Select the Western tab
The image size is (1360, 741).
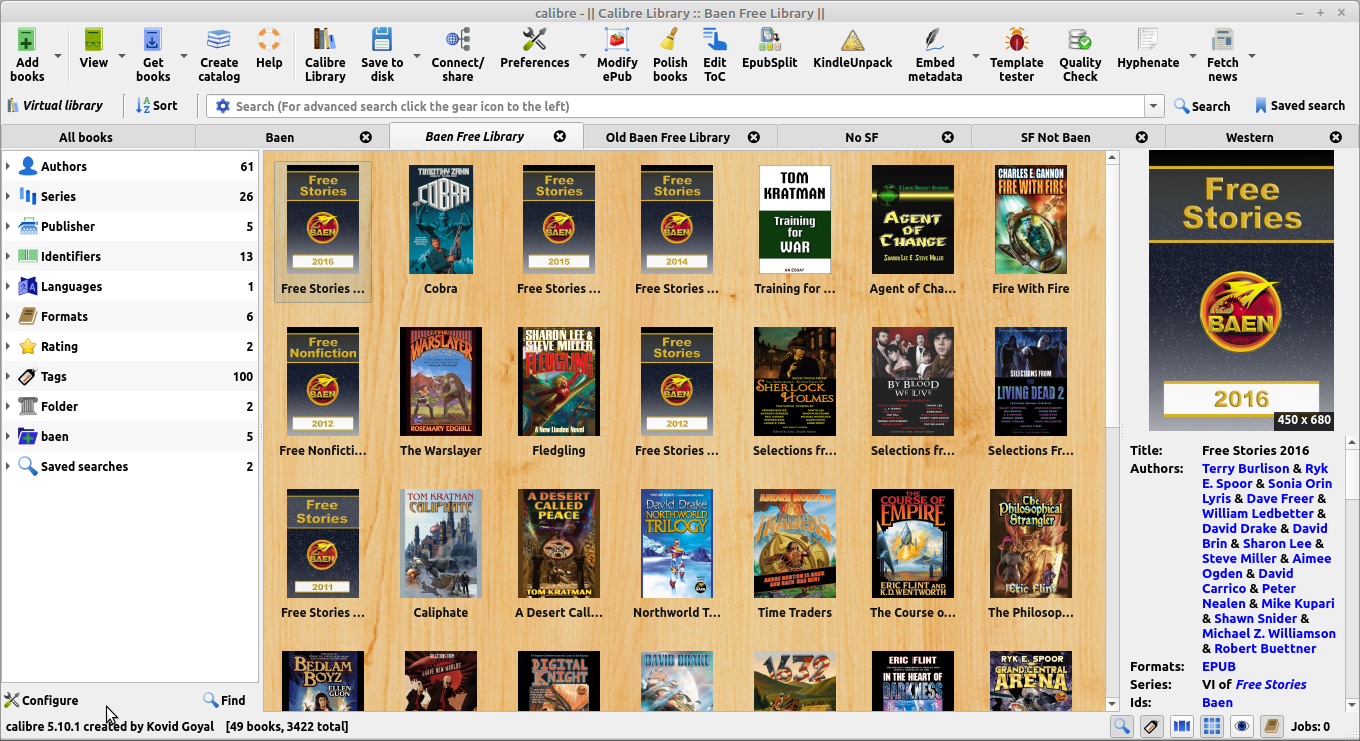tap(1250, 137)
